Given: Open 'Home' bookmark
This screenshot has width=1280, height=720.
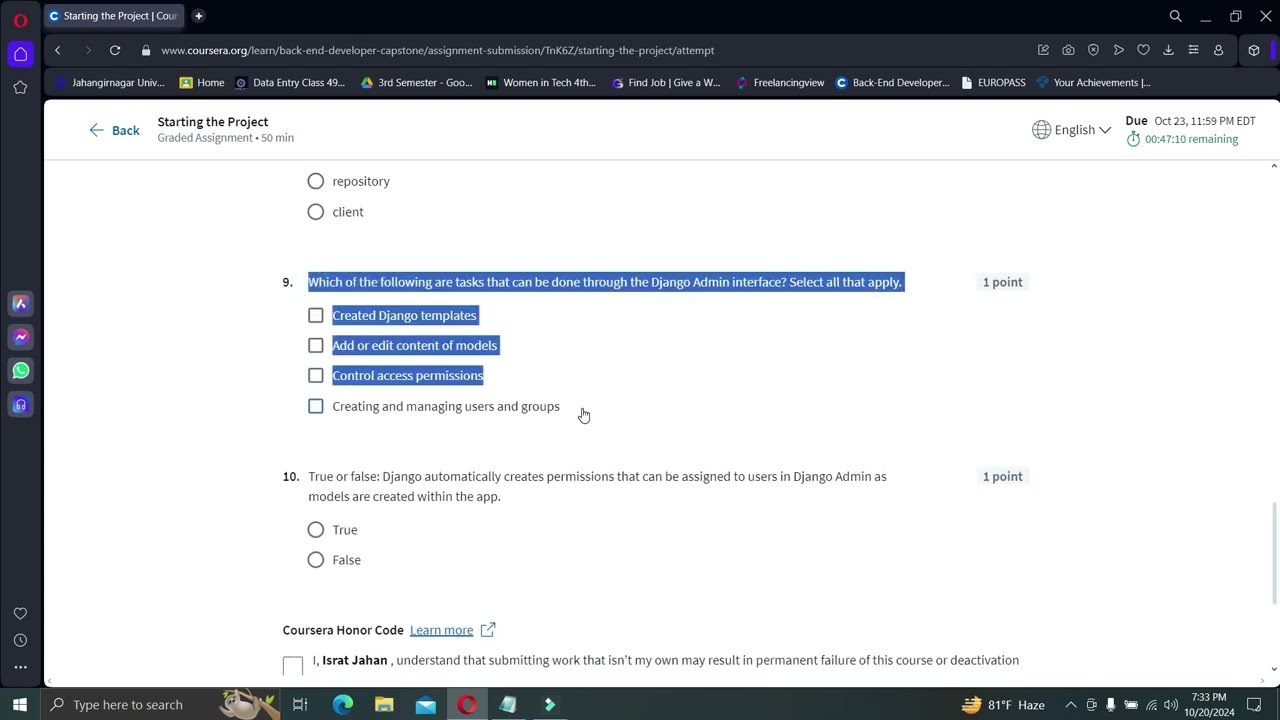Looking at the screenshot, I should coord(202,82).
